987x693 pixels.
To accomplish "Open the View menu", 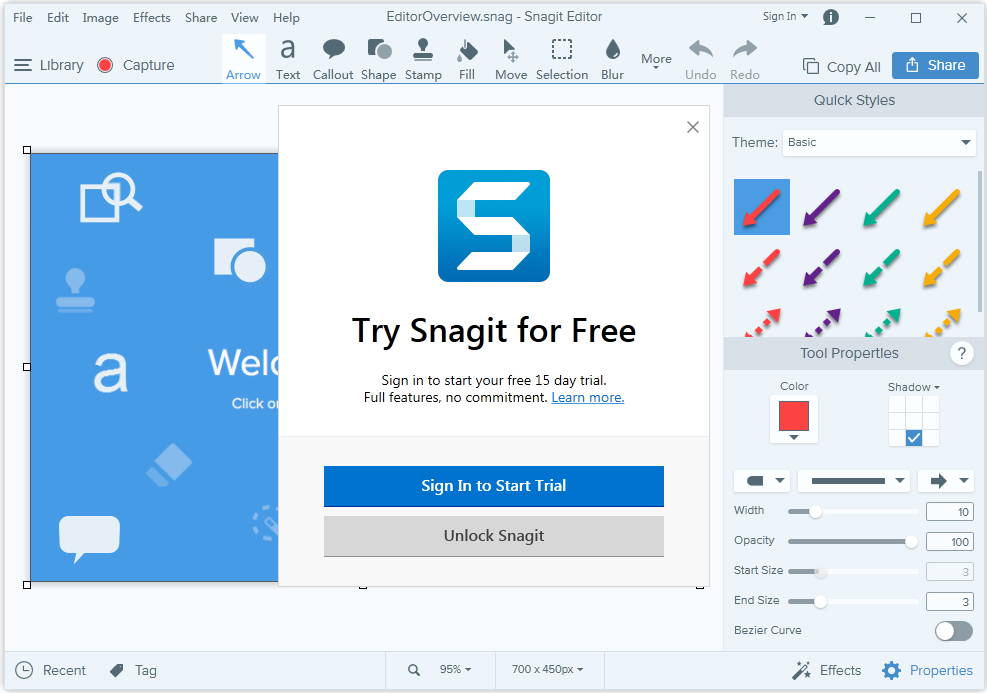I will [x=244, y=18].
